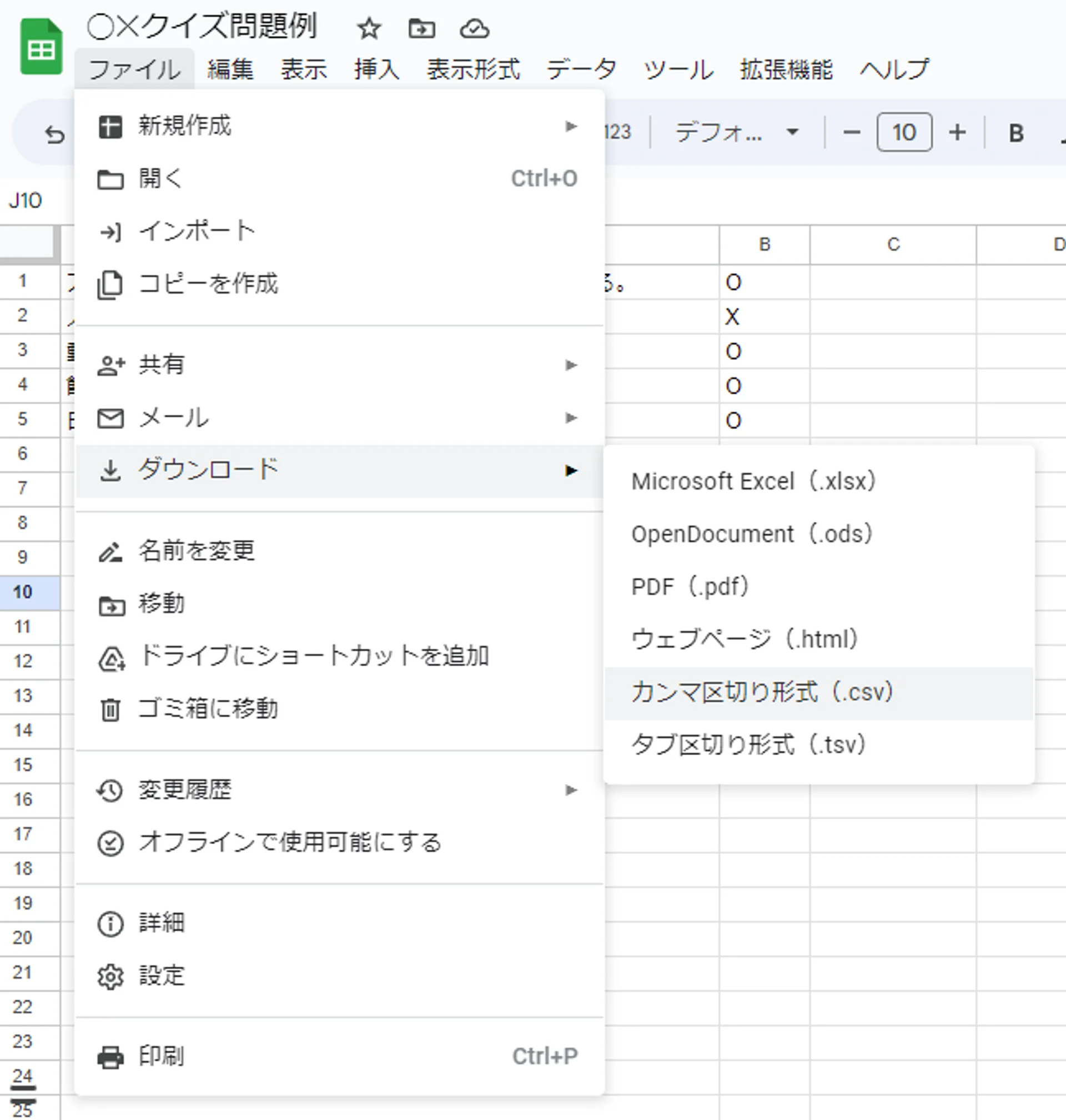The height and width of the screenshot is (1120, 1066).
Task: Click the star icon to favorite the document
Action: pyautogui.click(x=369, y=28)
